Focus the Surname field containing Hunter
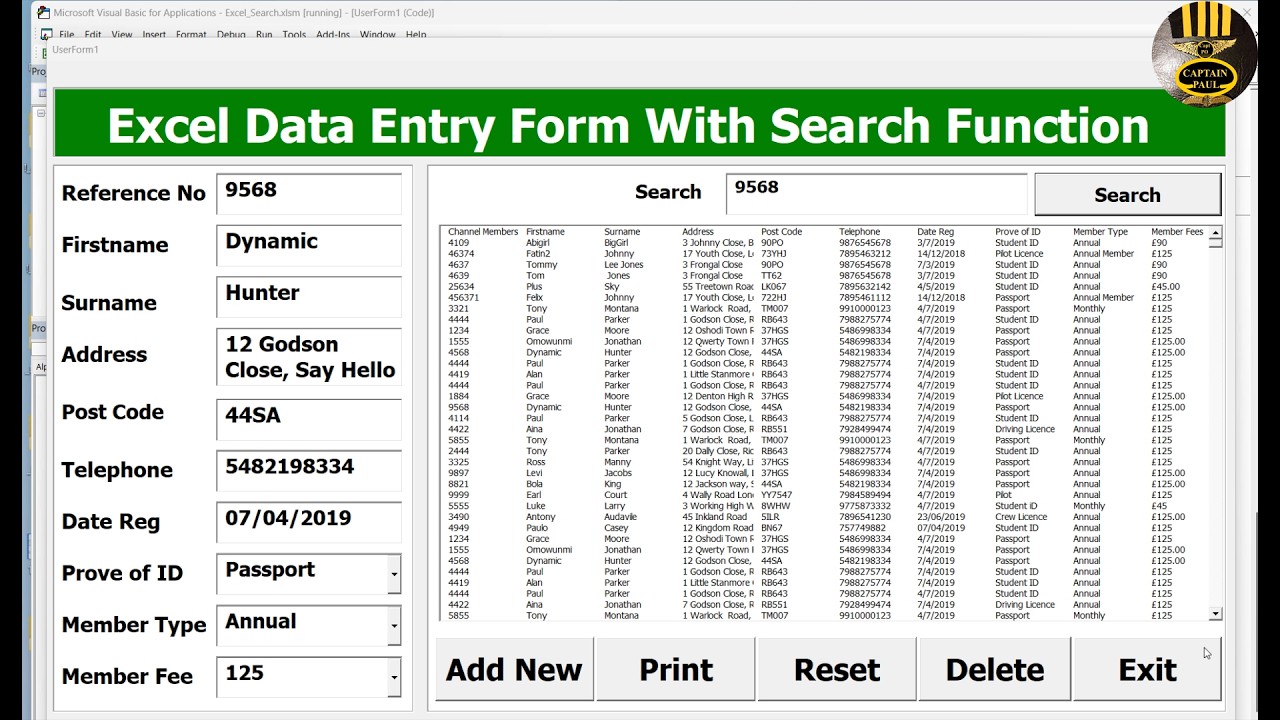The image size is (1280, 720). coord(309,297)
